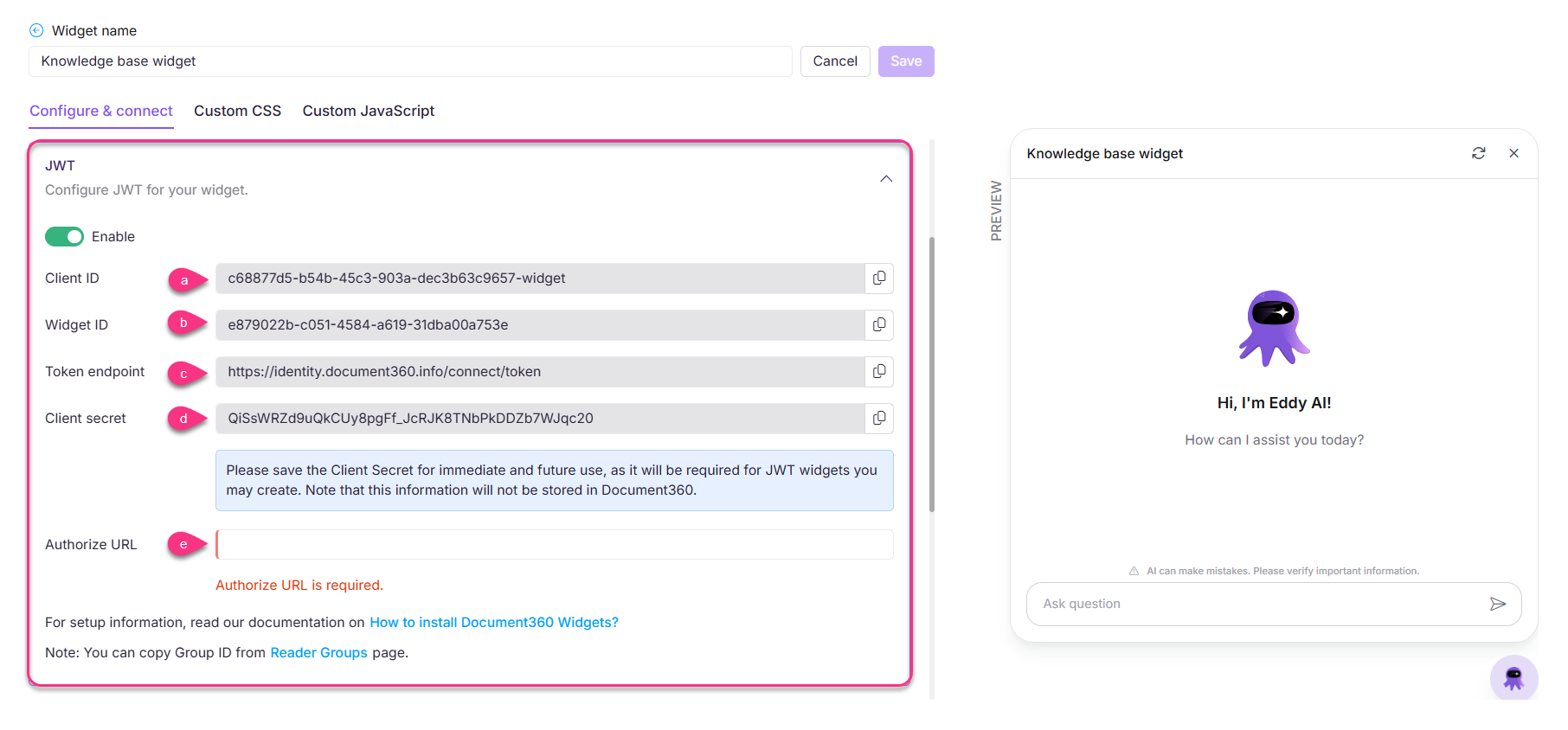The width and height of the screenshot is (1568, 730).
Task: Click the Client secret value field
Action: pyautogui.click(x=540, y=419)
